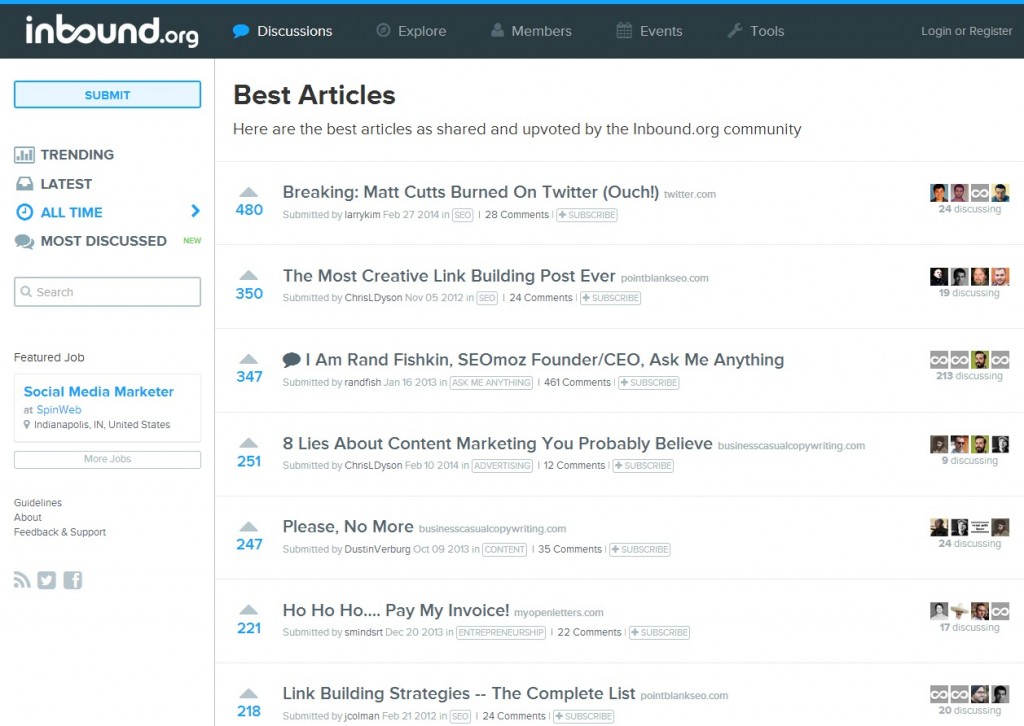The width and height of the screenshot is (1024, 726).
Task: Click the location pin icon by Indianapolis
Action: coord(27,424)
